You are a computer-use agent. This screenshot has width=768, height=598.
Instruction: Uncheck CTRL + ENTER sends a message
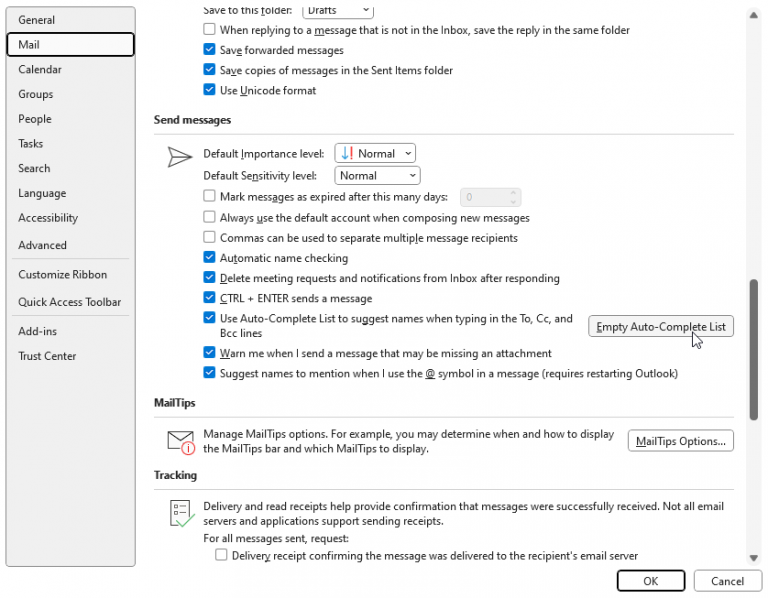(x=209, y=297)
